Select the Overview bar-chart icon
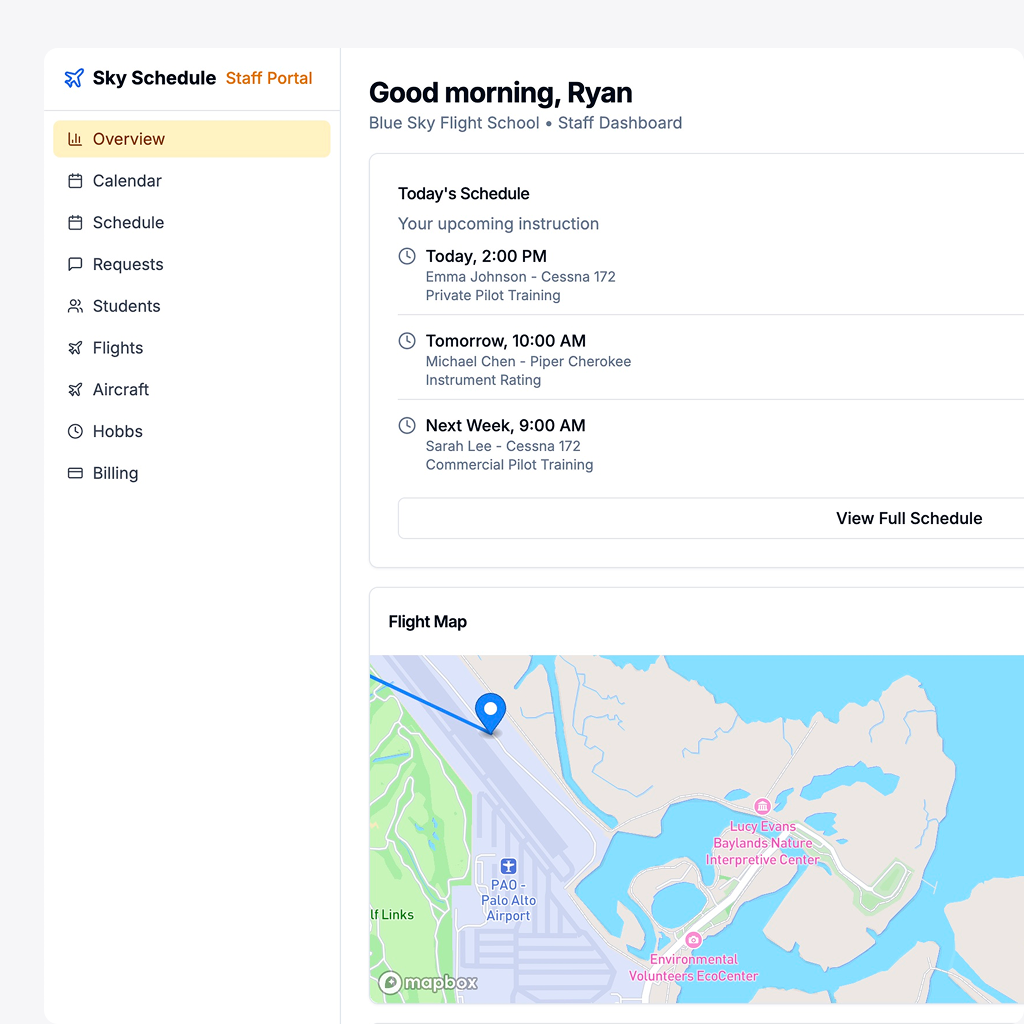This screenshot has width=1024, height=1024. coord(75,139)
